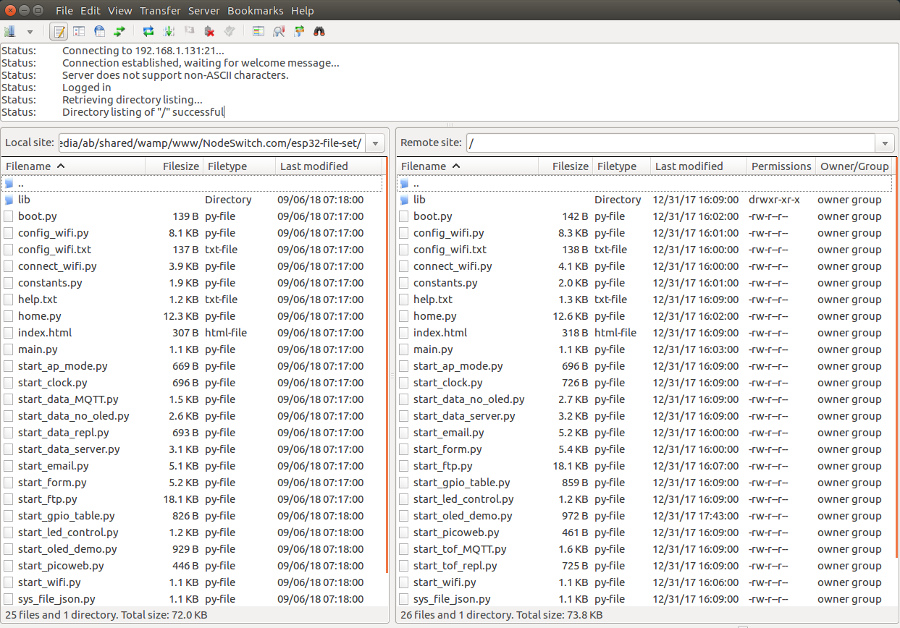Viewport: 900px width, 628px height.
Task: Expand the Site Manager dropdown arrow
Action: [30, 32]
